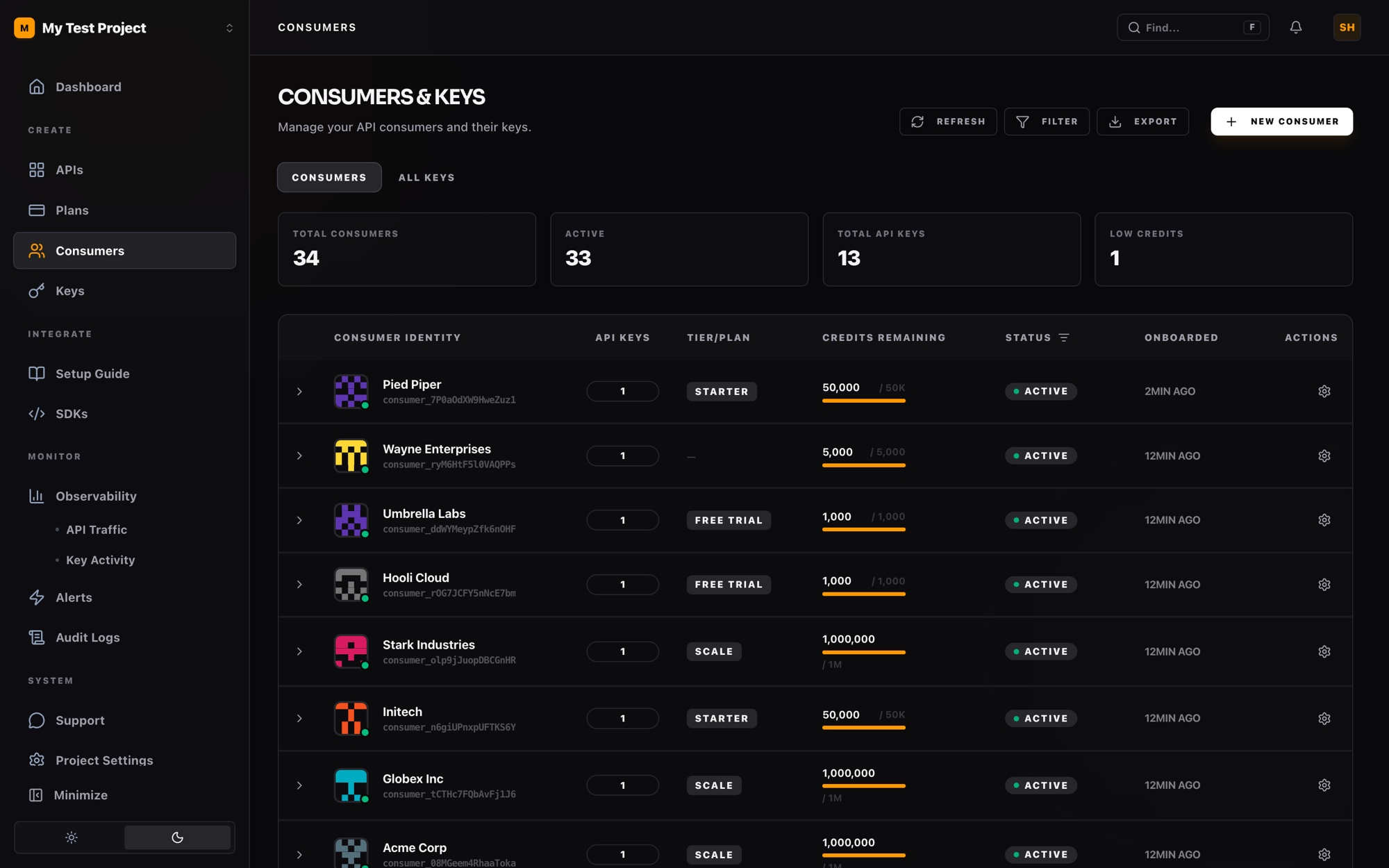Open settings gear for Acme Corp
Viewport: 1389px width, 868px height.
[1324, 855]
